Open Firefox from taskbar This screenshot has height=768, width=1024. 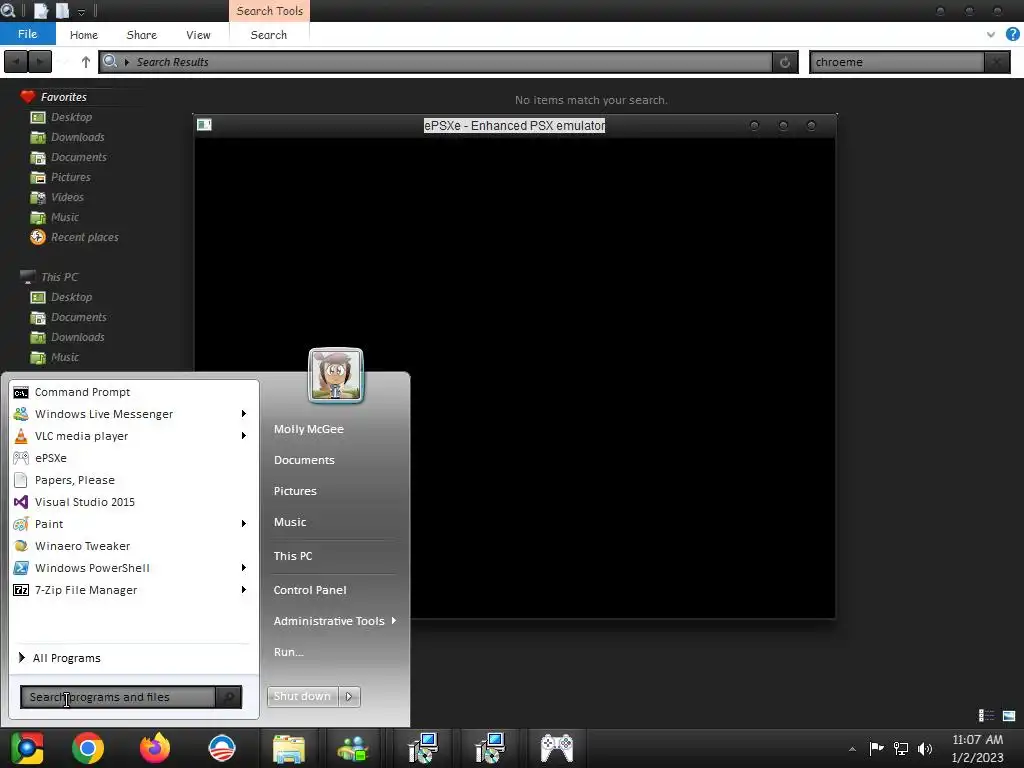(155, 748)
